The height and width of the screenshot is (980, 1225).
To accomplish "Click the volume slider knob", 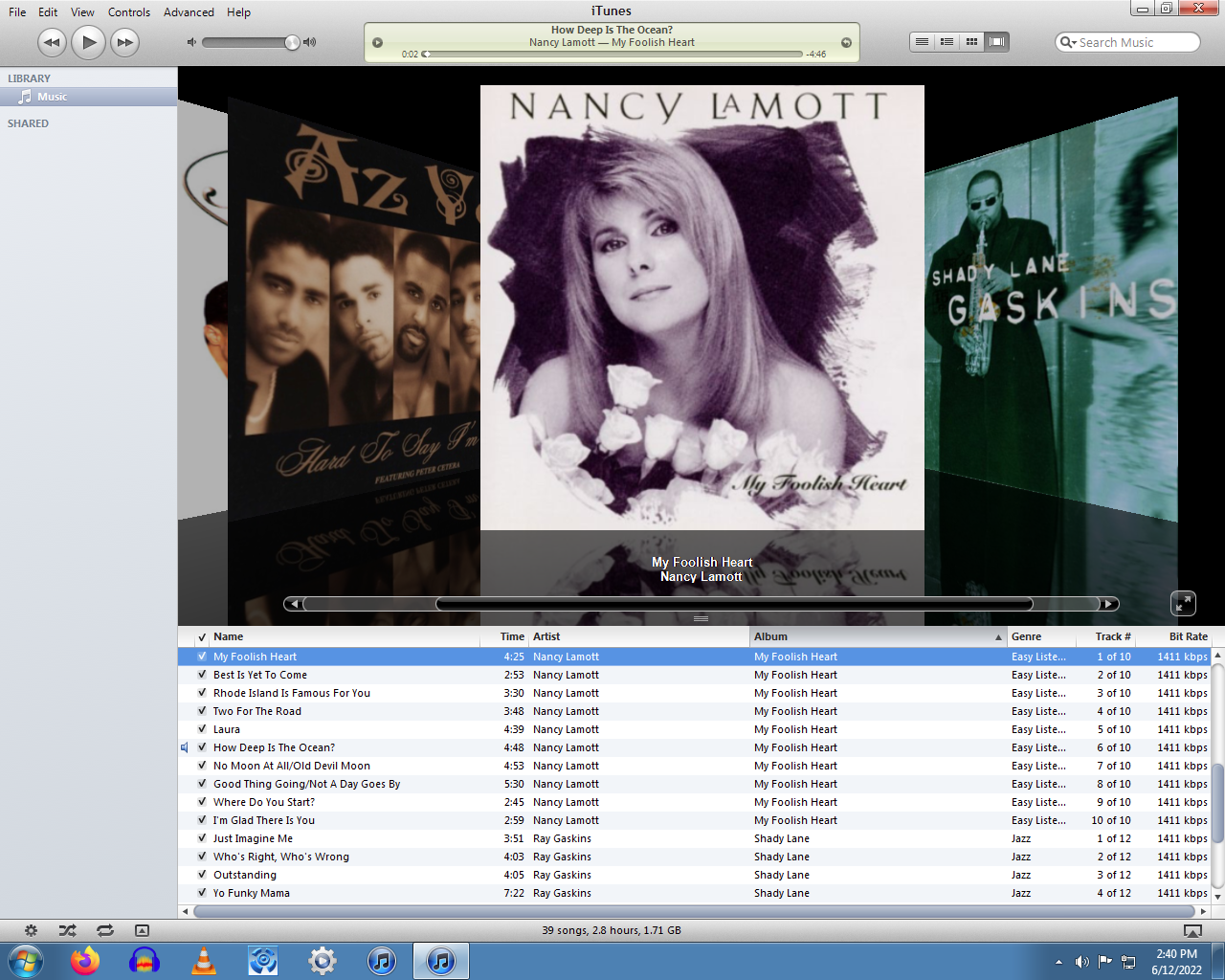I will point(292,42).
